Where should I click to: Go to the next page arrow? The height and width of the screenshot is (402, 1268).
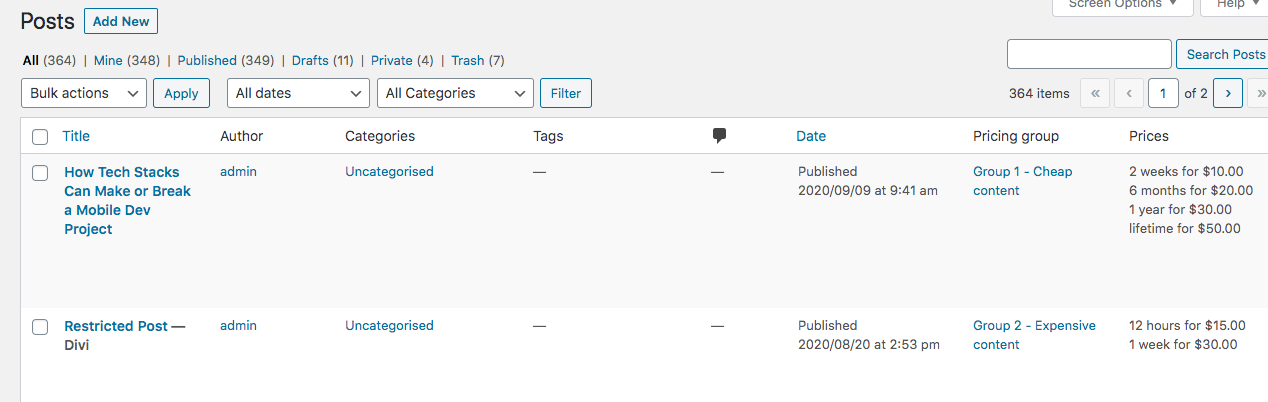coord(1227,93)
